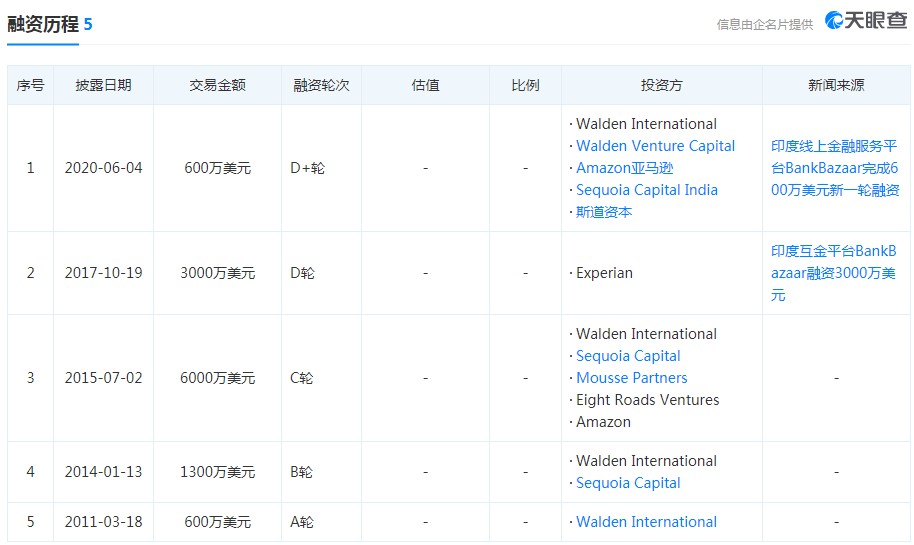Select the 交易金额 column header
Screen dimensions: 914x545
pos(217,85)
